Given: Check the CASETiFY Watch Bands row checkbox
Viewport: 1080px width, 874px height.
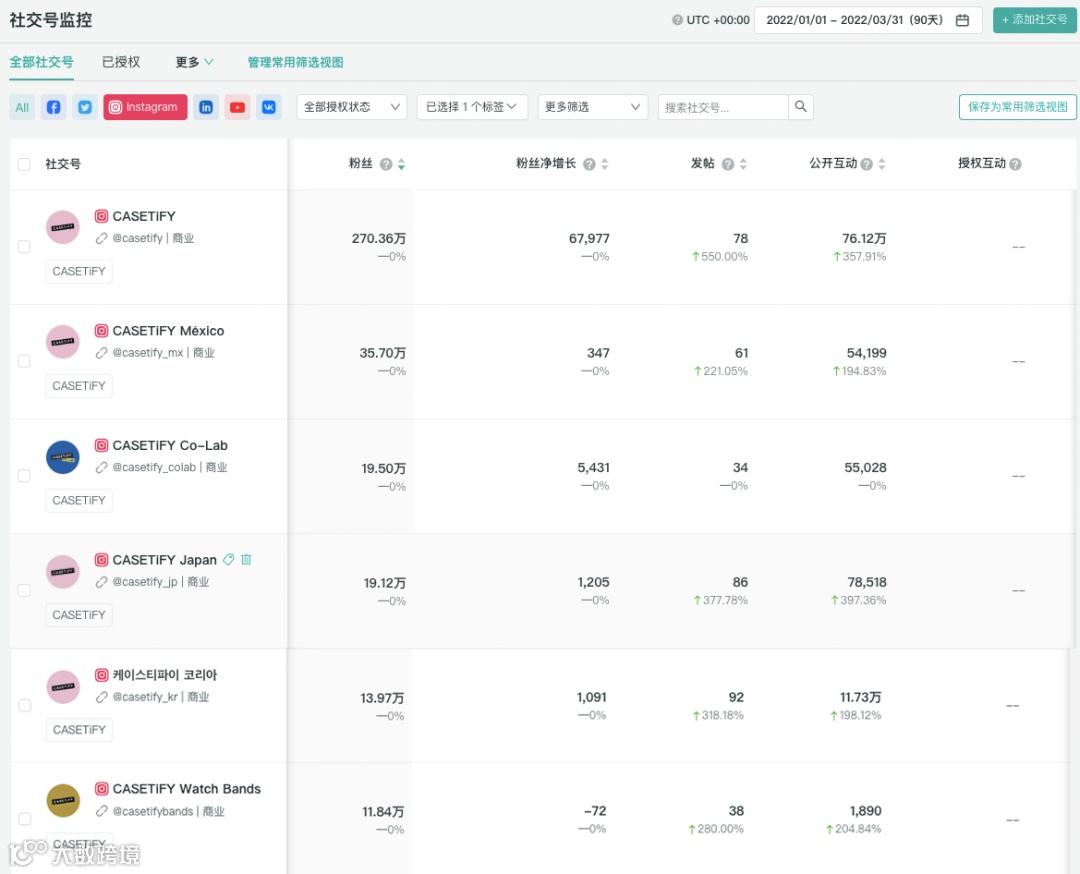Looking at the screenshot, I should (25, 819).
